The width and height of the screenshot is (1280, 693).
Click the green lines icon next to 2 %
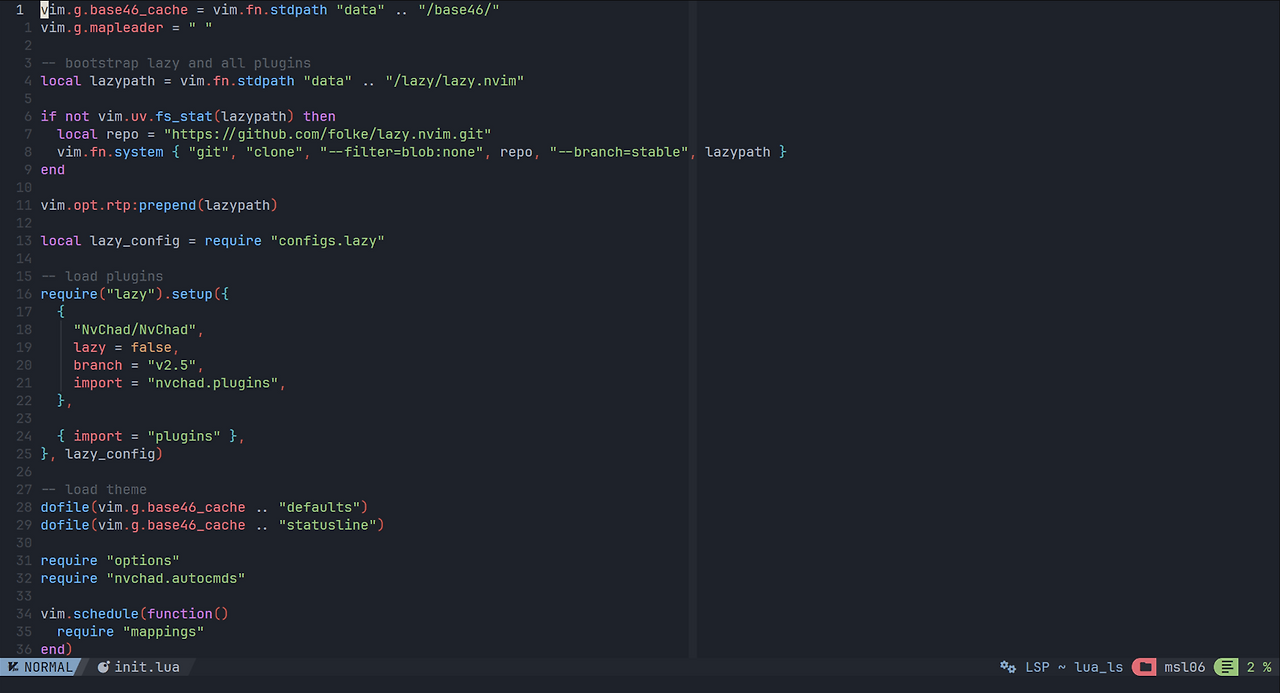pyautogui.click(x=1226, y=667)
